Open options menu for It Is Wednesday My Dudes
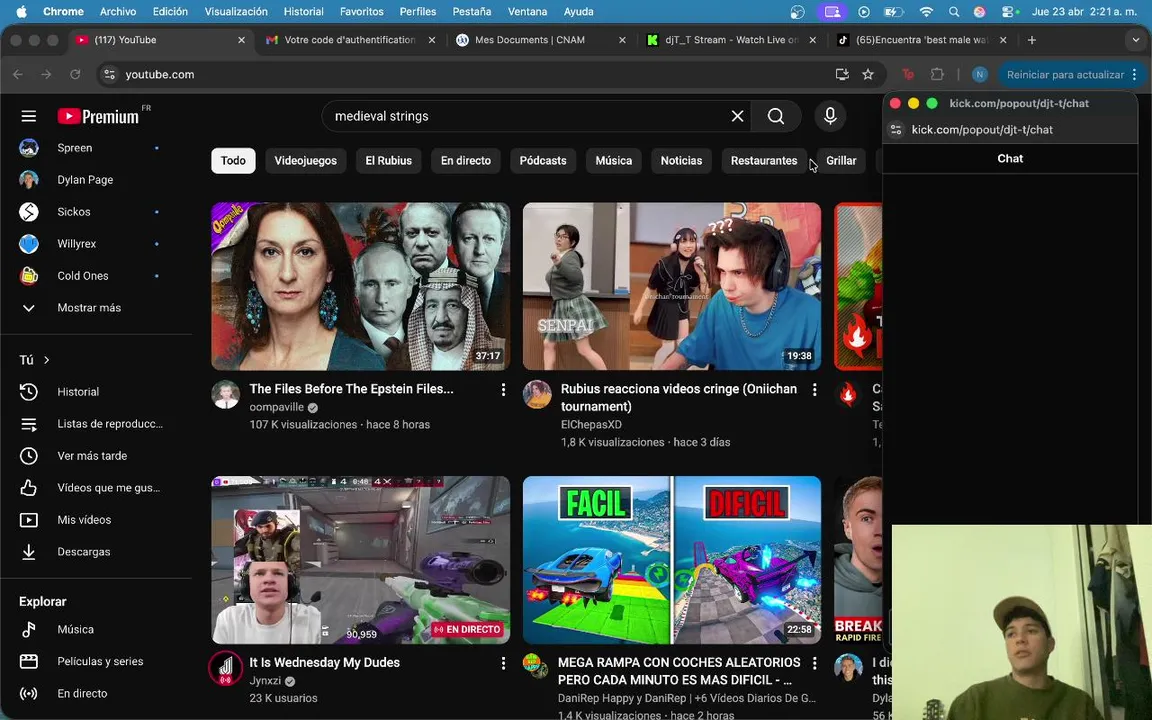 503,663
